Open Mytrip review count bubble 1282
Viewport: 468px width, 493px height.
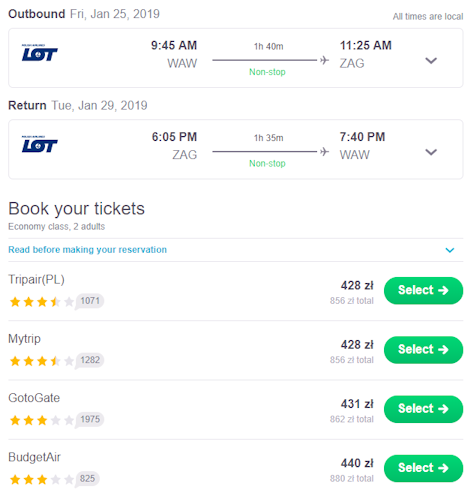click(89, 360)
